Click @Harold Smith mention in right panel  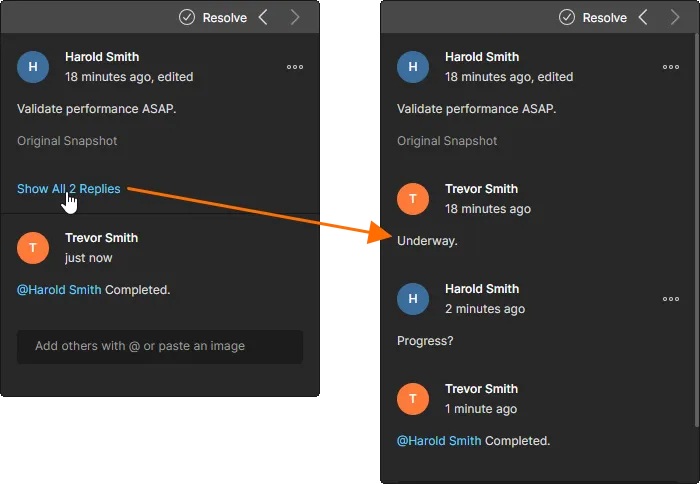click(439, 440)
